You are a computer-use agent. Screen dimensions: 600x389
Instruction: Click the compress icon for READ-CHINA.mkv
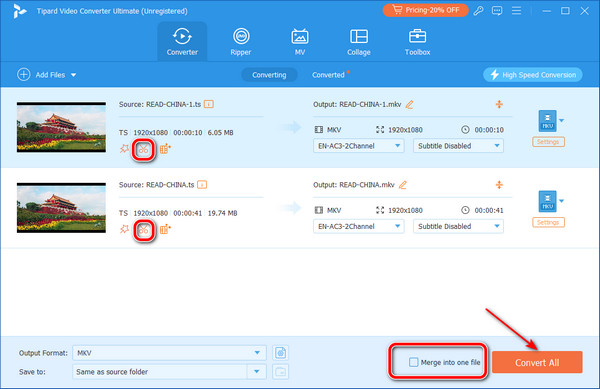499,185
